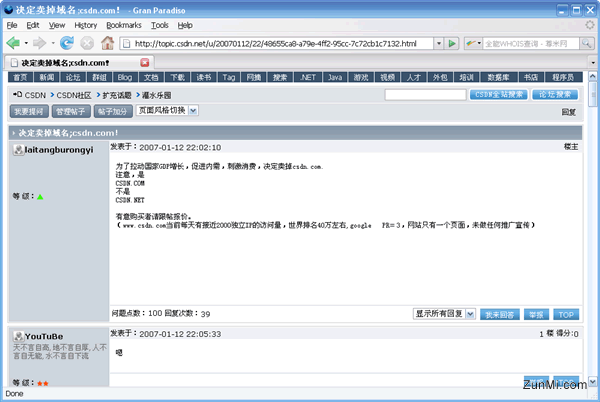Click the username laitangburongyi
Image resolution: width=600 pixels, height=402 pixels.
[x=59, y=150]
